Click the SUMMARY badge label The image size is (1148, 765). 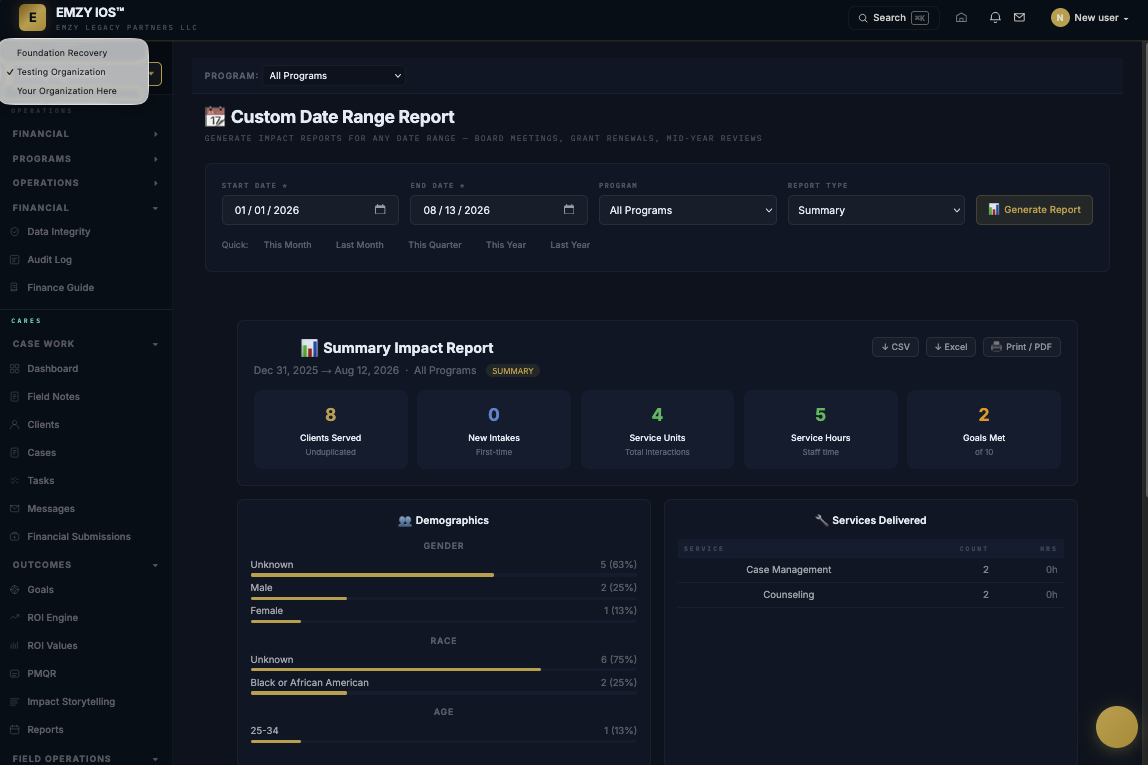[512, 371]
